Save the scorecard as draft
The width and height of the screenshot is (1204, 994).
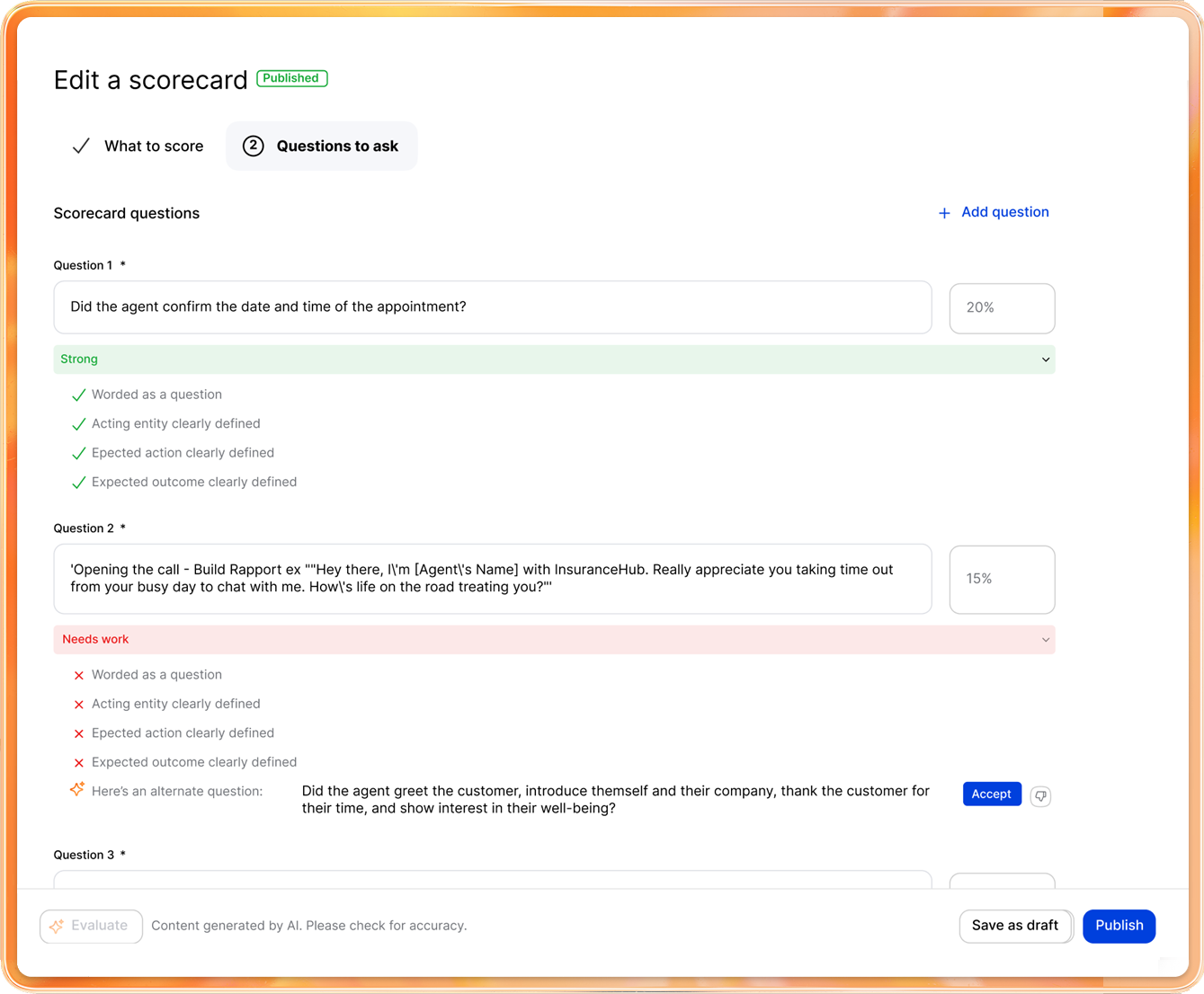click(1014, 926)
